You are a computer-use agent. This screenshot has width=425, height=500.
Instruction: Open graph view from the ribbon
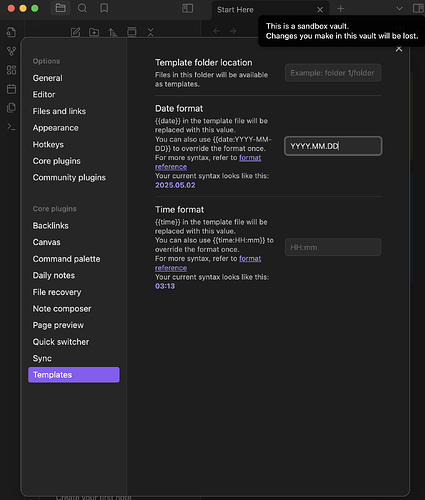[11, 51]
